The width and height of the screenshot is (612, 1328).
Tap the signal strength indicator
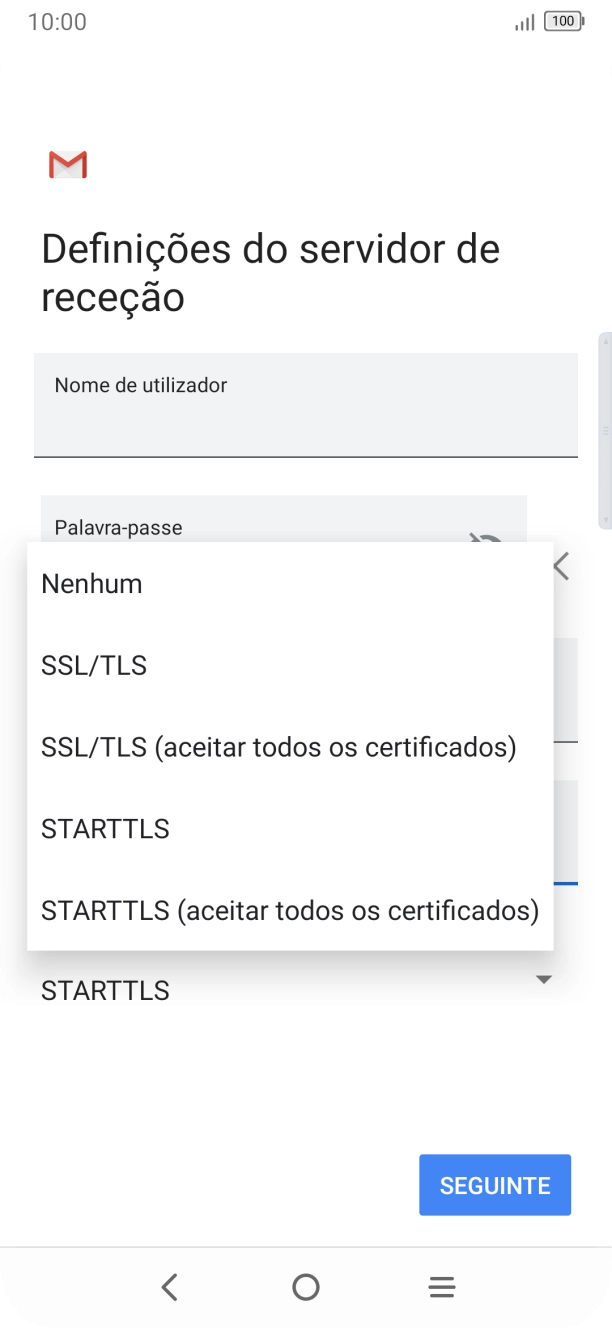coord(522,21)
